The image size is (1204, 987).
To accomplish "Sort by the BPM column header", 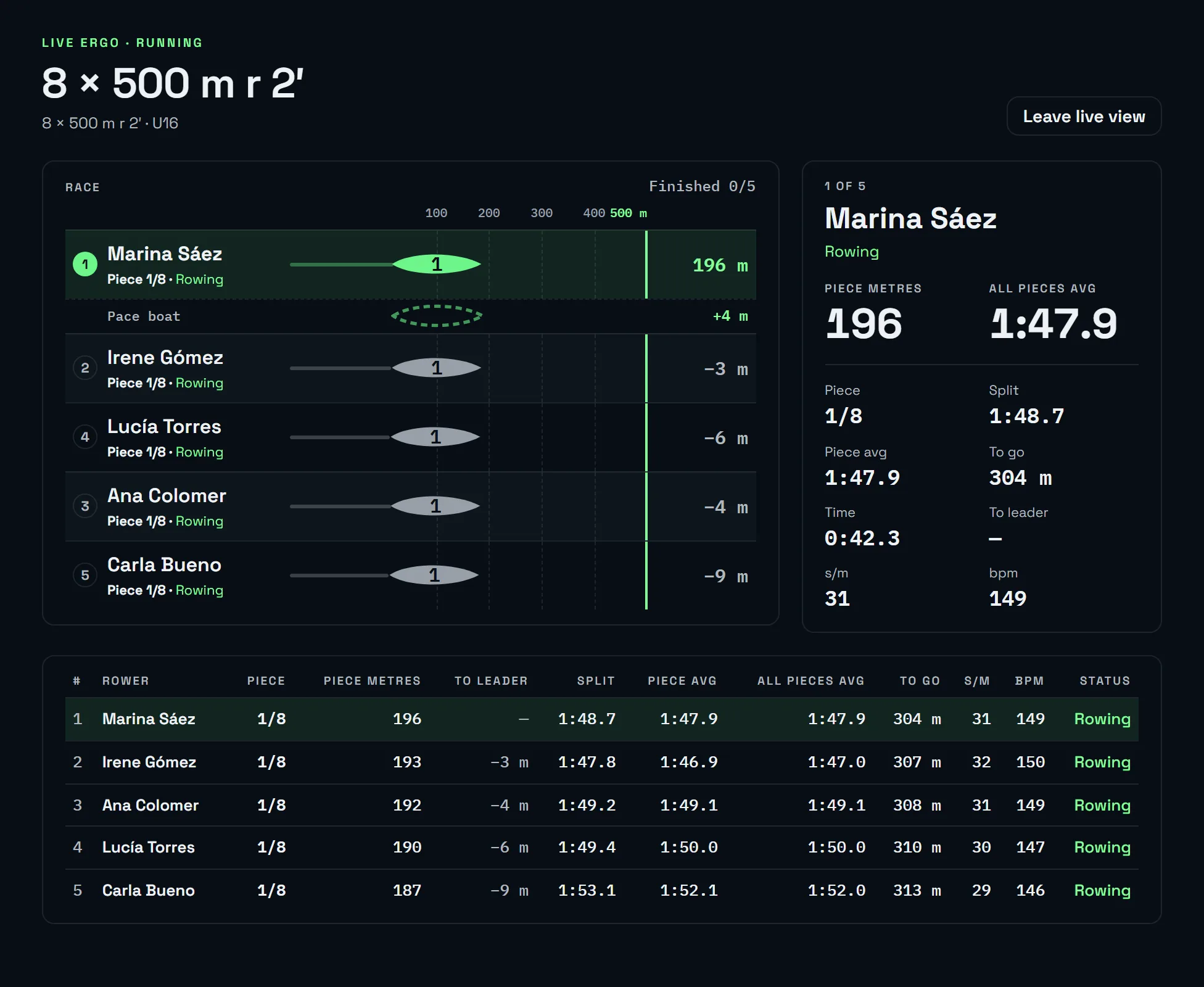I will tap(1029, 680).
